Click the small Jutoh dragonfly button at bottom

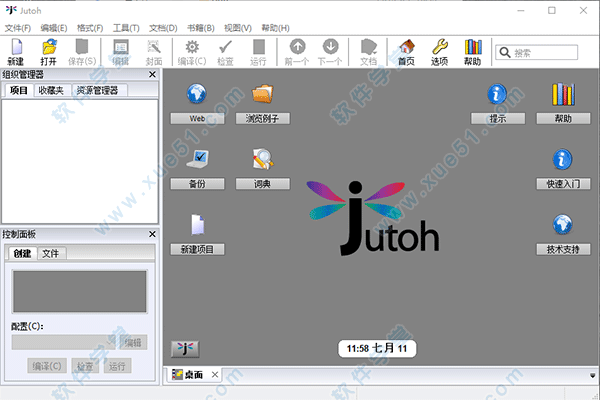pyautogui.click(x=185, y=349)
